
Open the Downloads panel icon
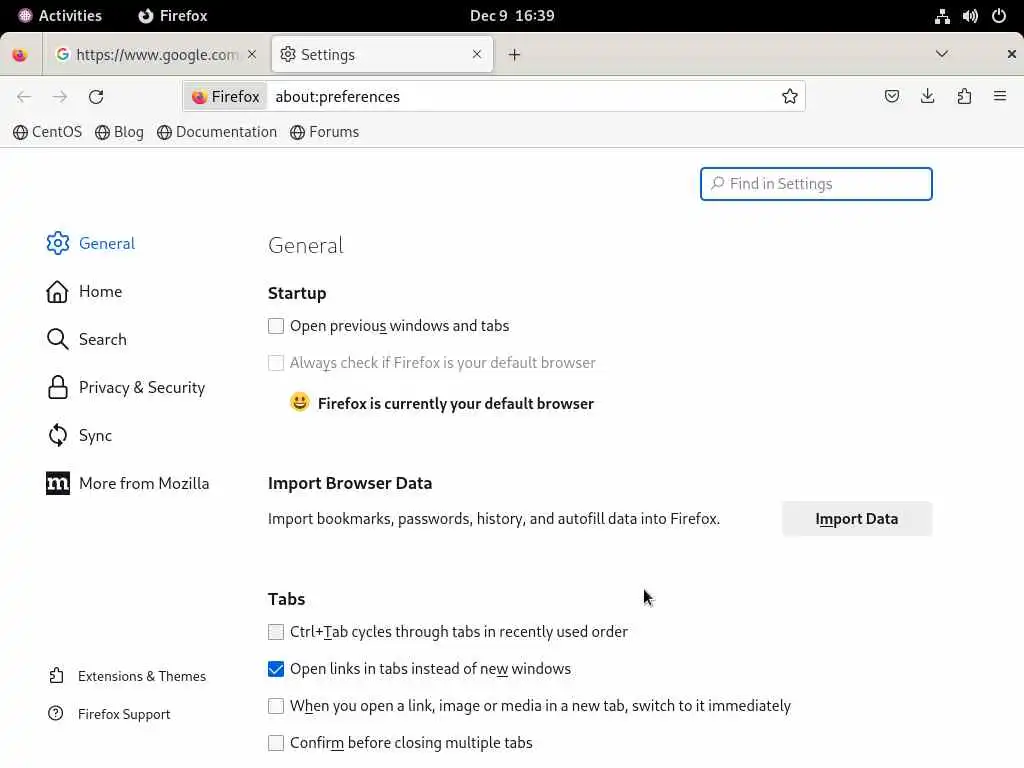coord(928,96)
